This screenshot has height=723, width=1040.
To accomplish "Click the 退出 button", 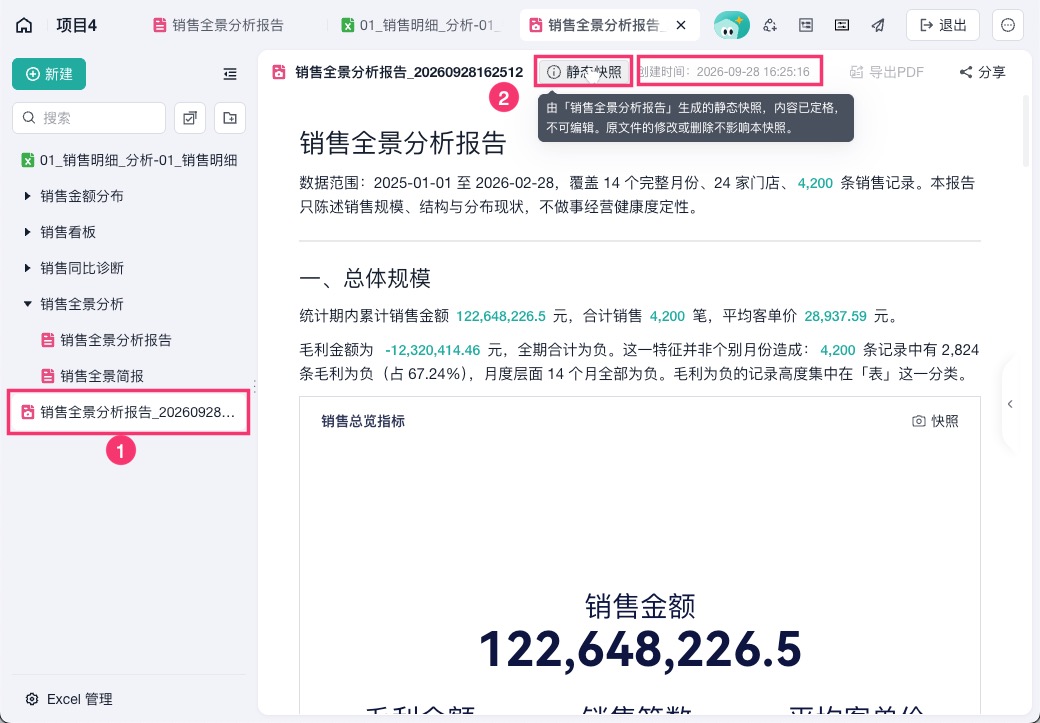I will (942, 25).
